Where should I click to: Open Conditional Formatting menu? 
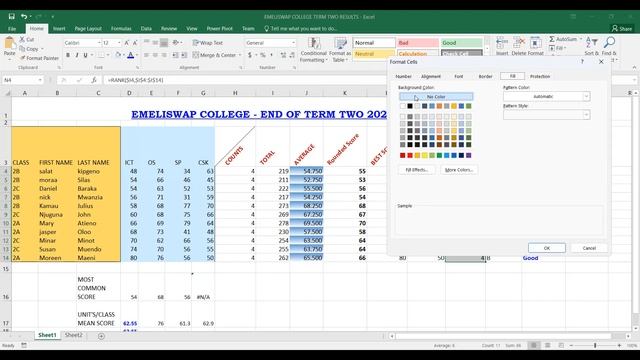[313, 50]
